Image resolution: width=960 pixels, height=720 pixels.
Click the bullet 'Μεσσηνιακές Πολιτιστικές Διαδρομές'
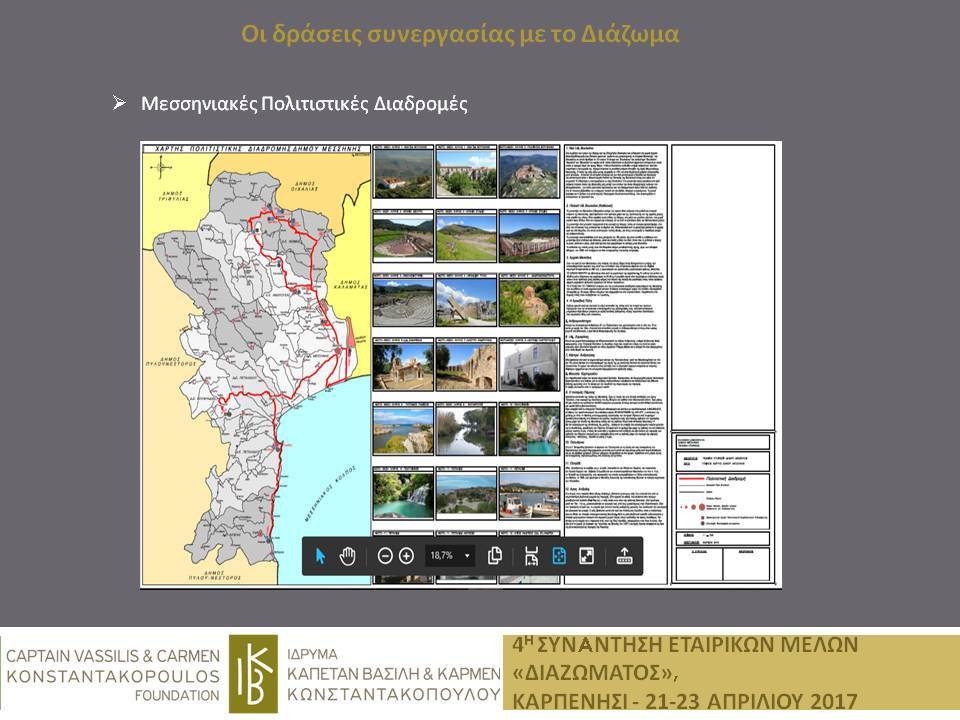click(304, 103)
